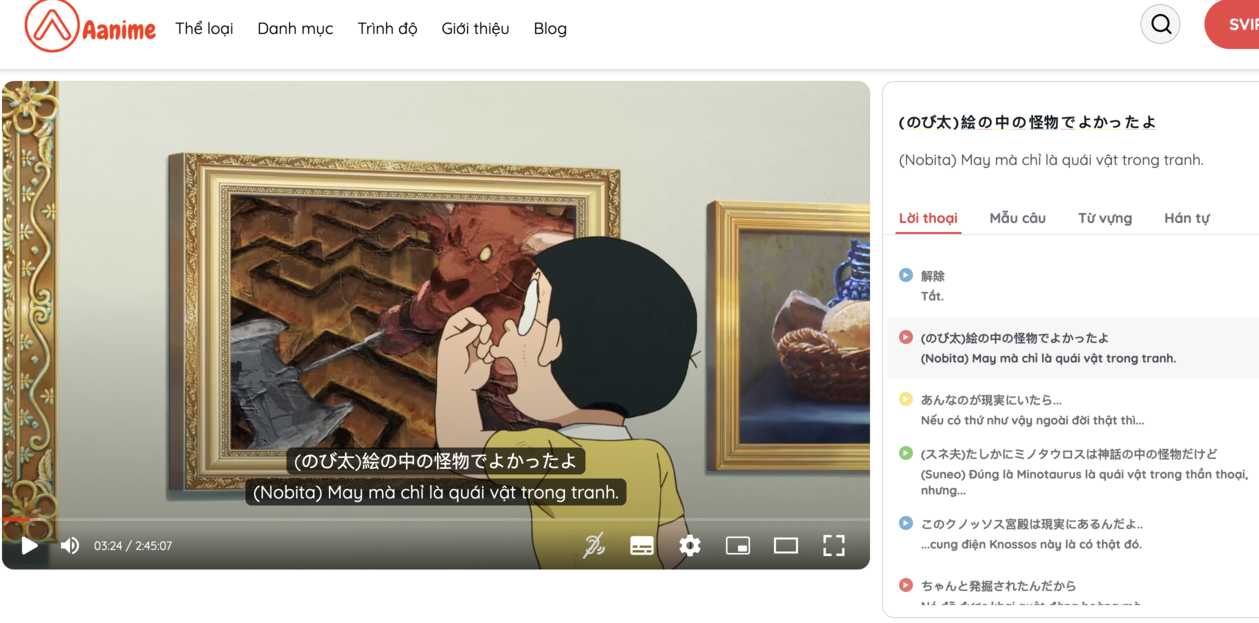
Task: Open the video settings gear
Action: (x=689, y=545)
